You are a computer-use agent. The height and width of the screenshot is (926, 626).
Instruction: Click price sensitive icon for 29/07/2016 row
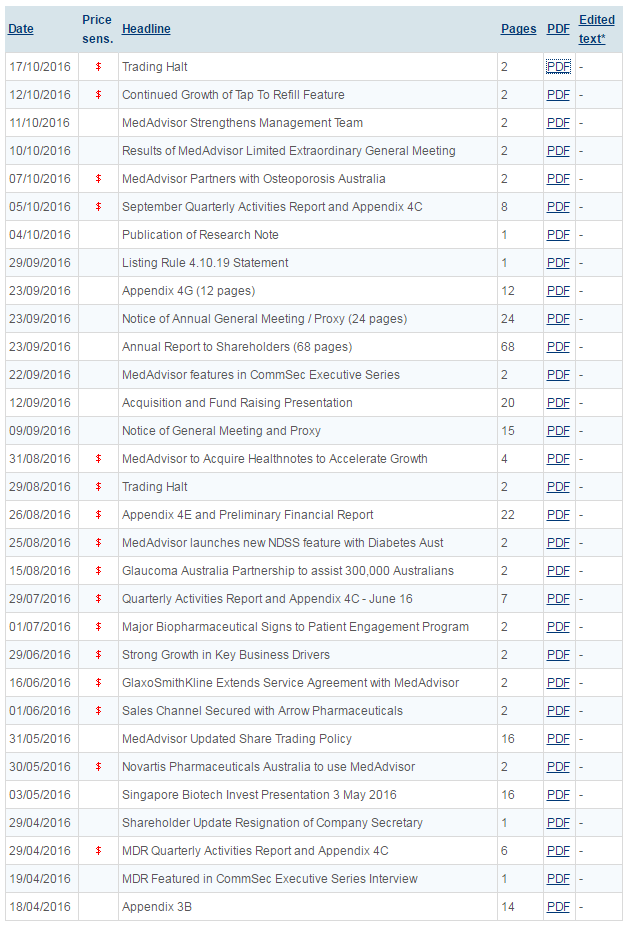[98, 599]
